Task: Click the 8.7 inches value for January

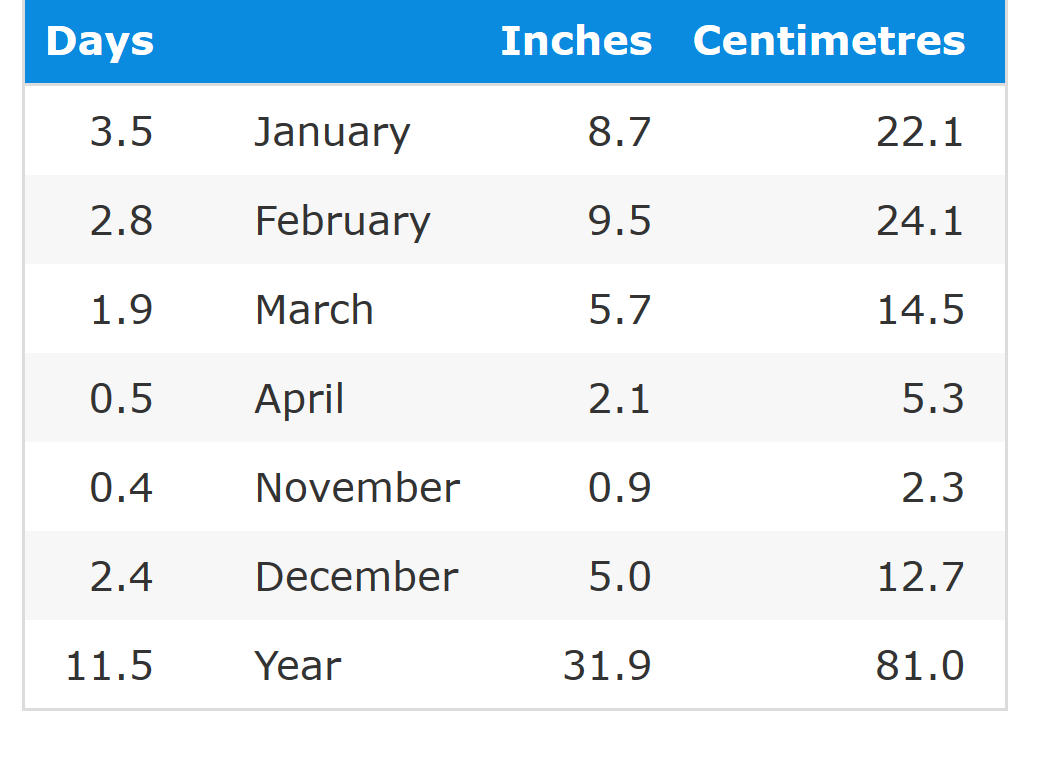Action: click(619, 132)
